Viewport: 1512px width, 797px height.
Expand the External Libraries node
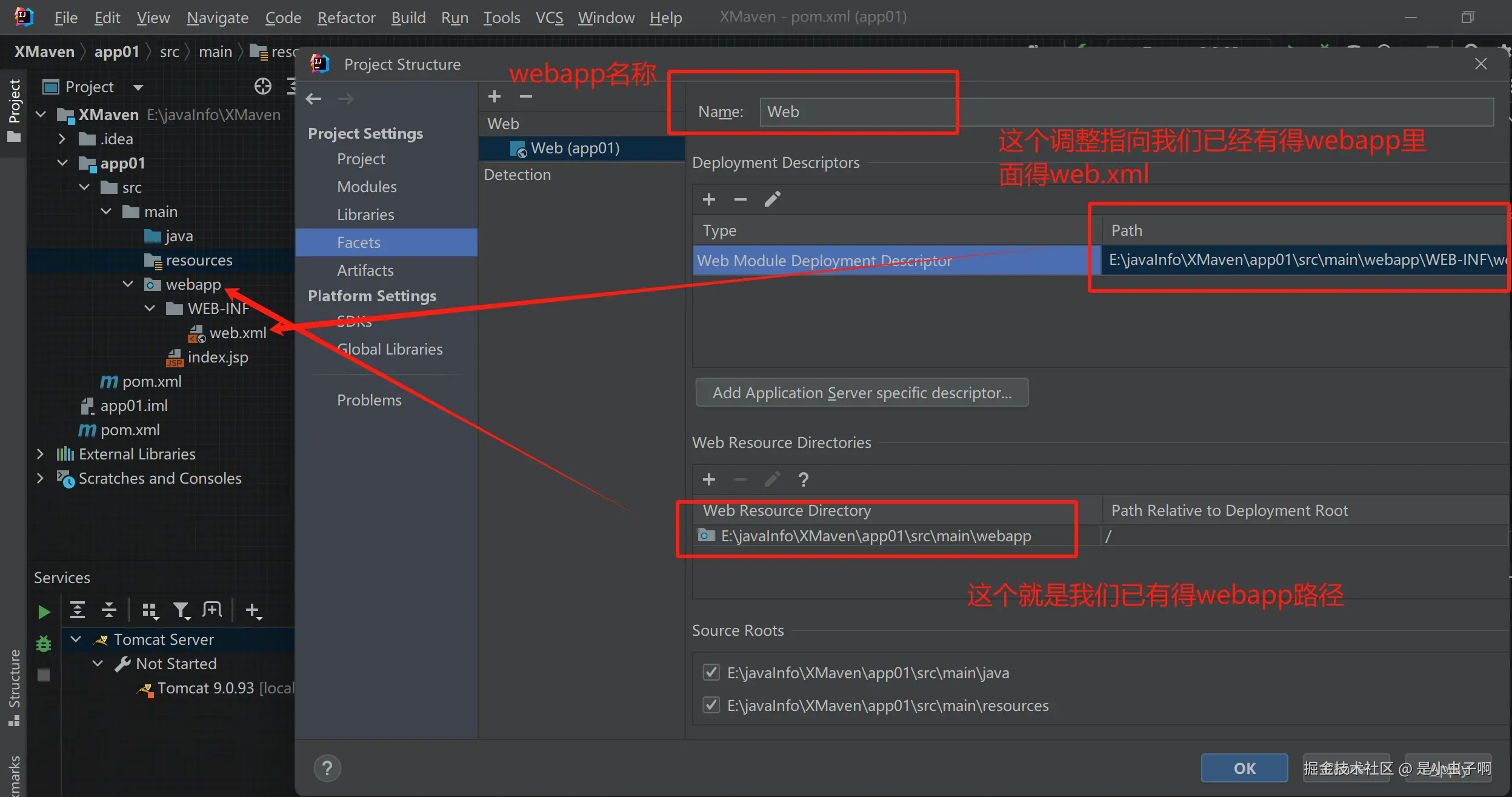[x=40, y=454]
